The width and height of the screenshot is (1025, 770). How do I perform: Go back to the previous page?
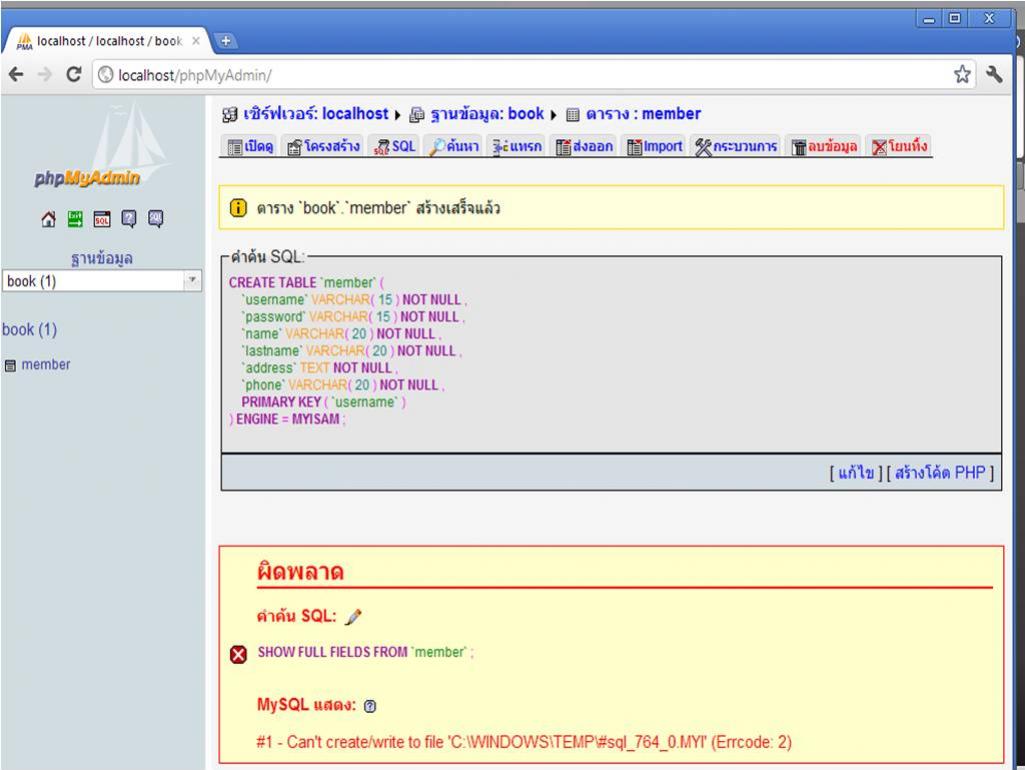(16, 75)
